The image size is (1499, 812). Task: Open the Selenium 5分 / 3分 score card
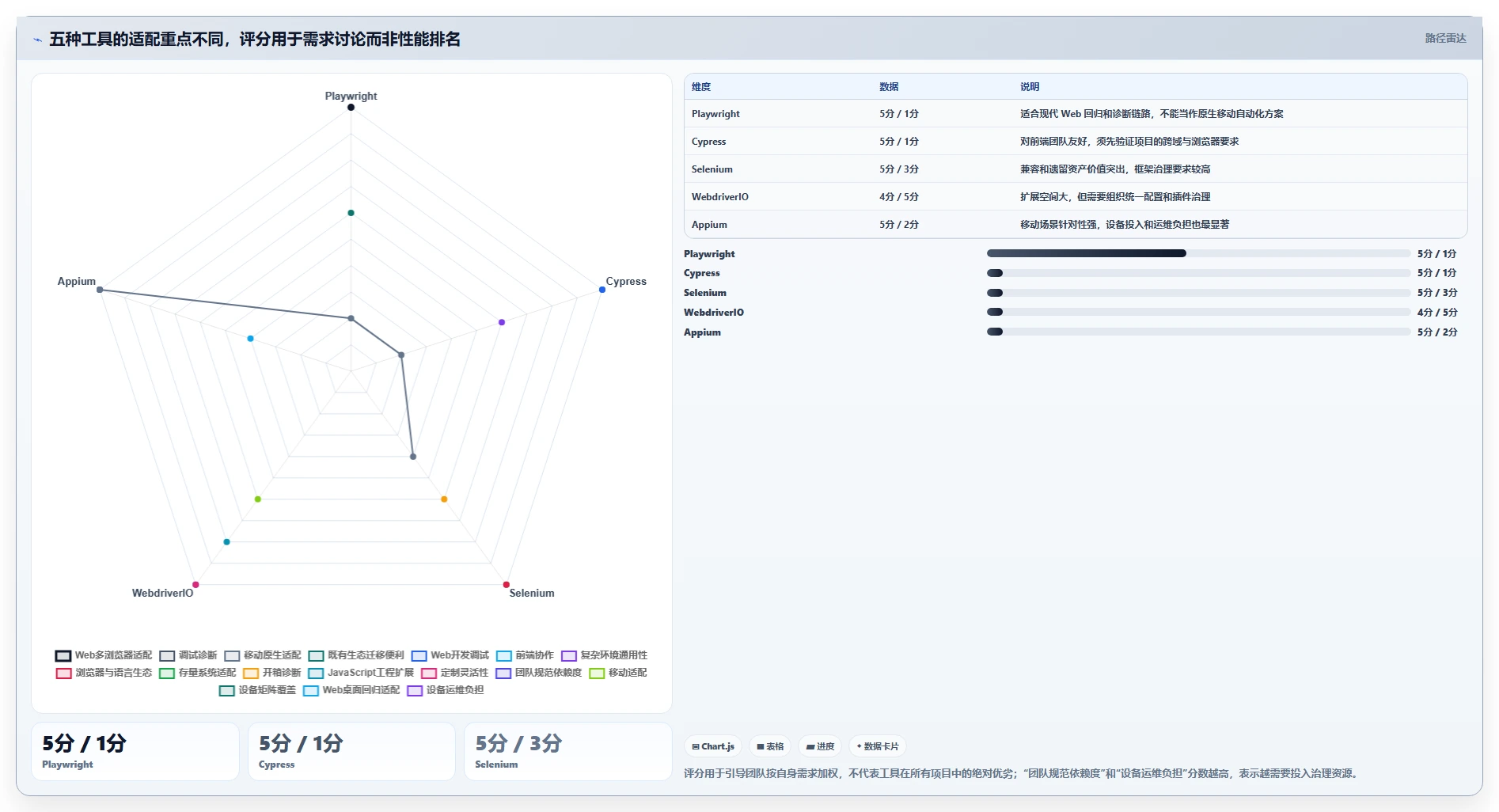(x=568, y=752)
